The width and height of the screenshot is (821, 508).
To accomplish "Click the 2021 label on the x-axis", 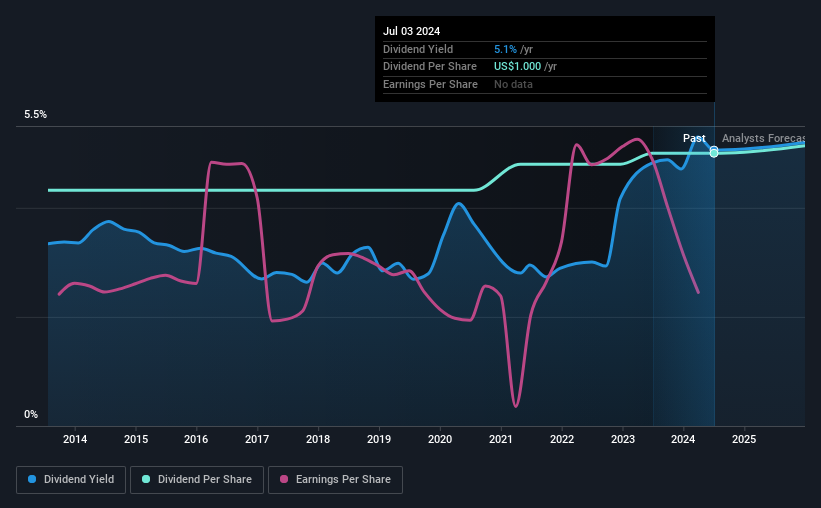I will 501,439.
